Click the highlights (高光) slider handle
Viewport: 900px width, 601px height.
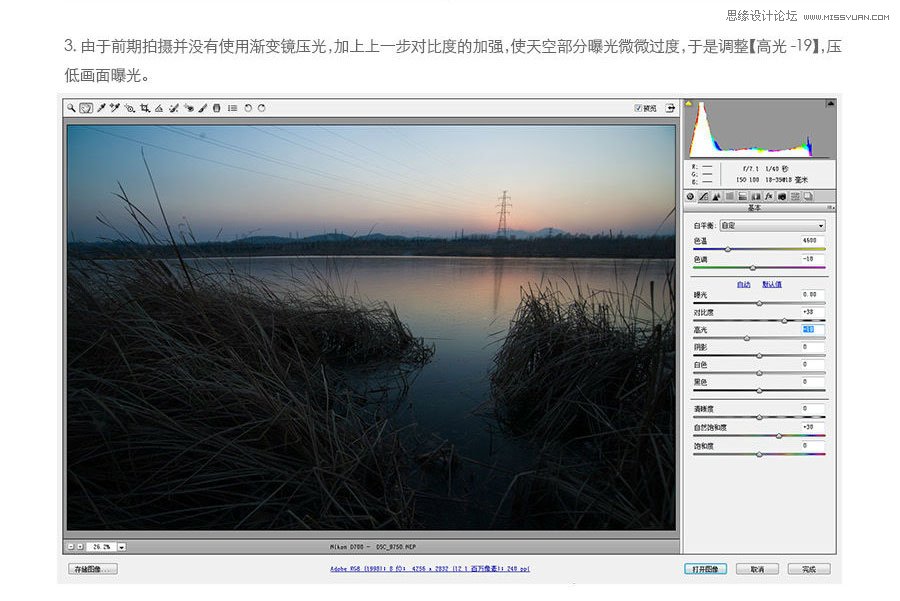tap(747, 338)
